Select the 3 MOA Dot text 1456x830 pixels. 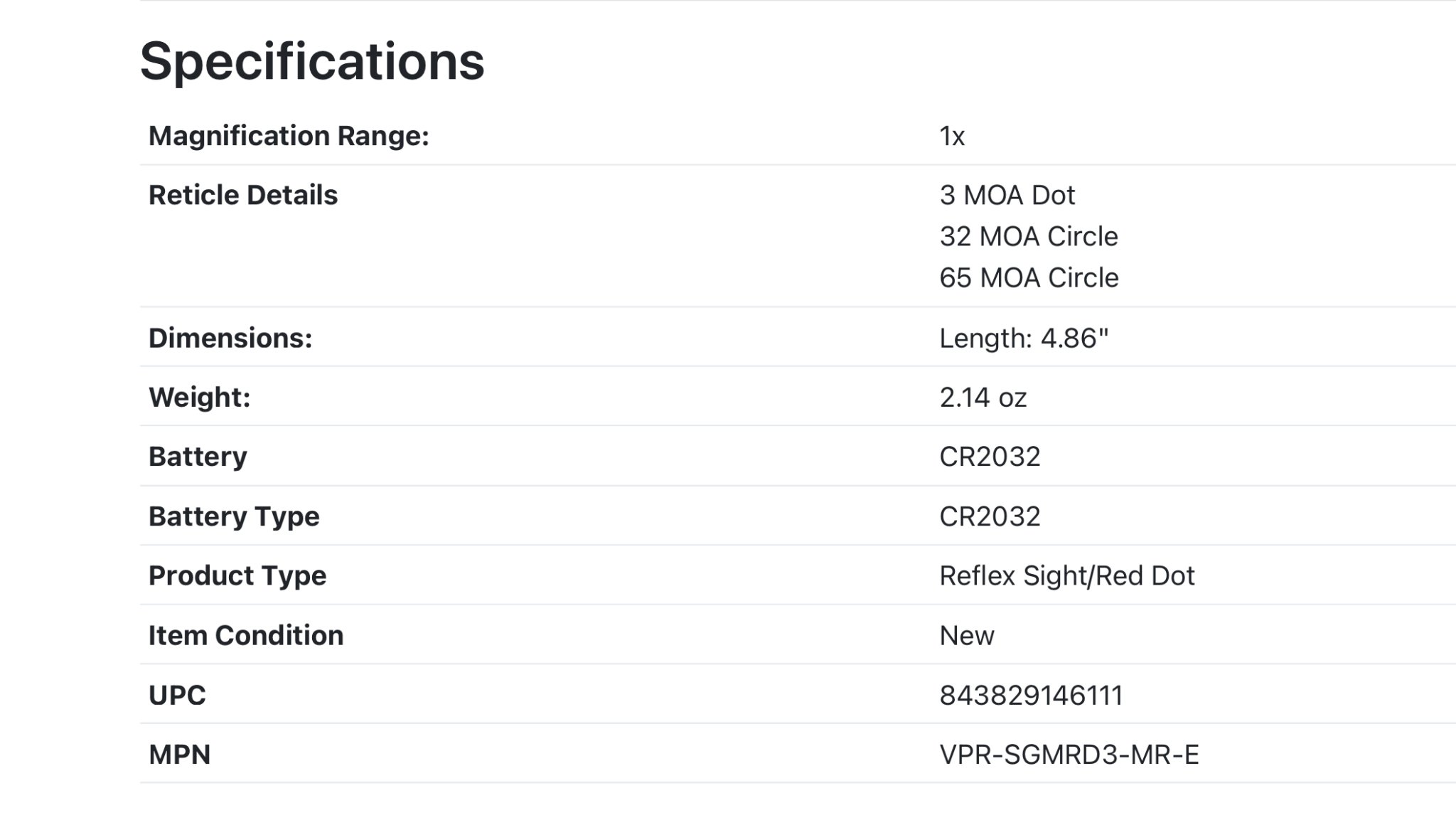(1007, 195)
